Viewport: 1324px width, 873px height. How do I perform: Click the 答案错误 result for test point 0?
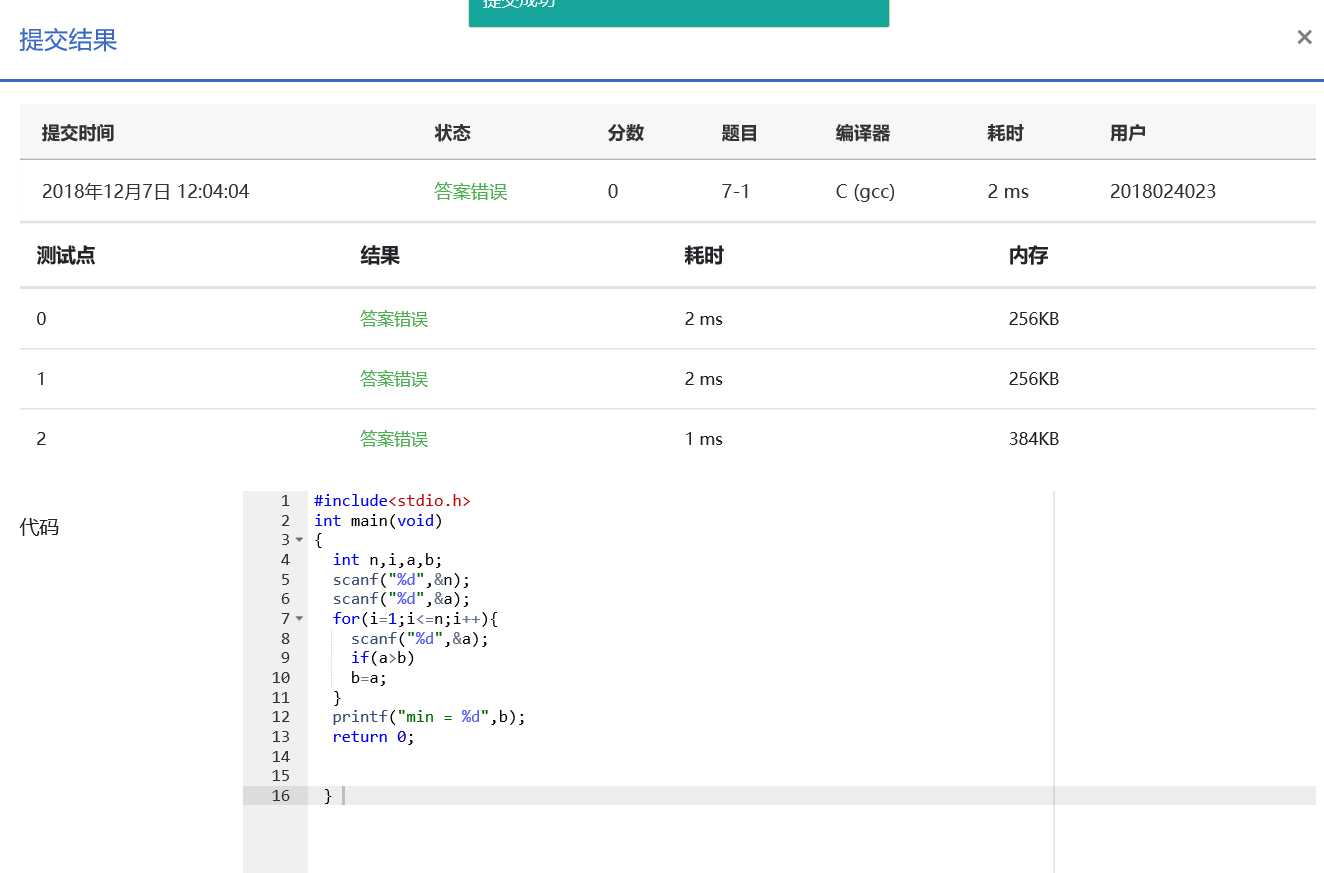(394, 319)
